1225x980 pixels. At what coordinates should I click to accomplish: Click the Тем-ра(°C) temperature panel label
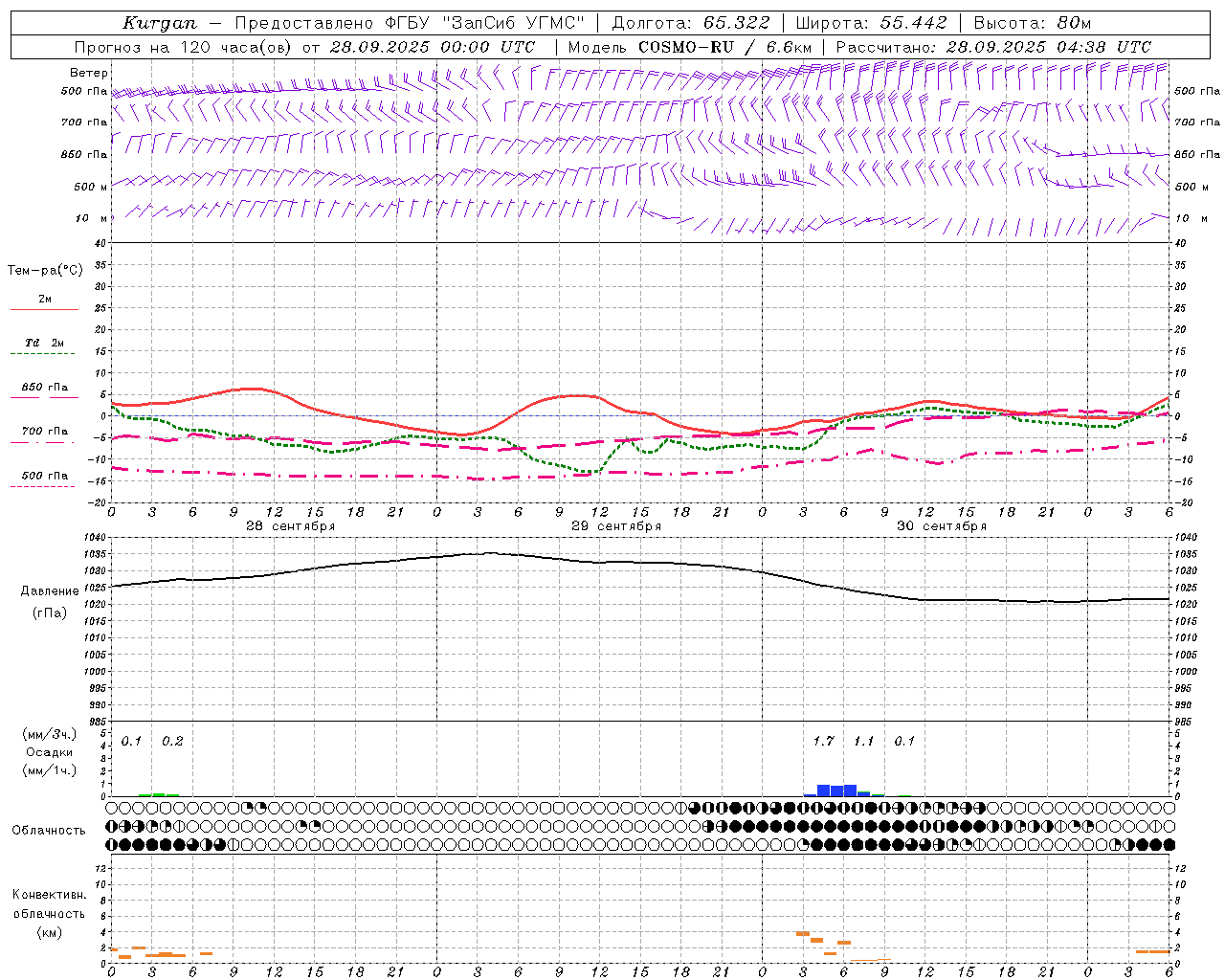click(45, 271)
